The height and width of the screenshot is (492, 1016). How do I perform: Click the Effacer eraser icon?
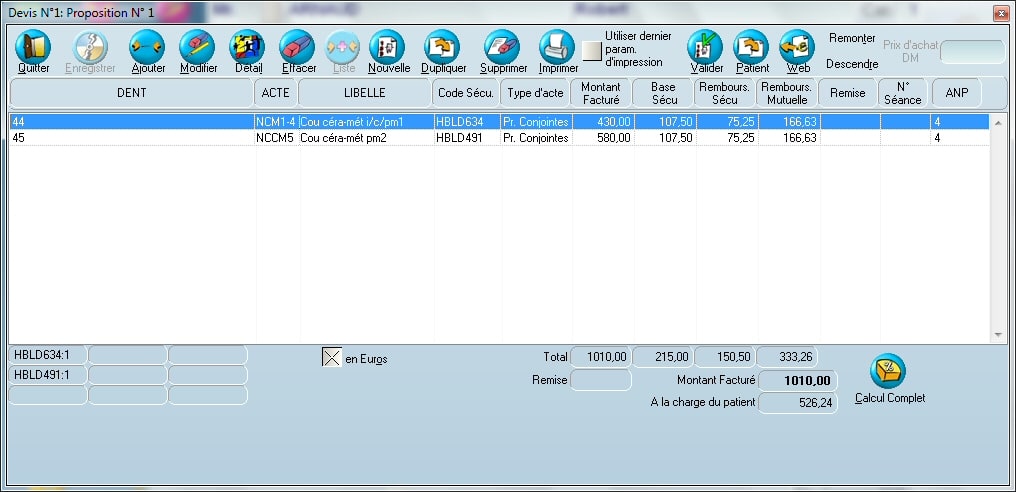[x=298, y=48]
